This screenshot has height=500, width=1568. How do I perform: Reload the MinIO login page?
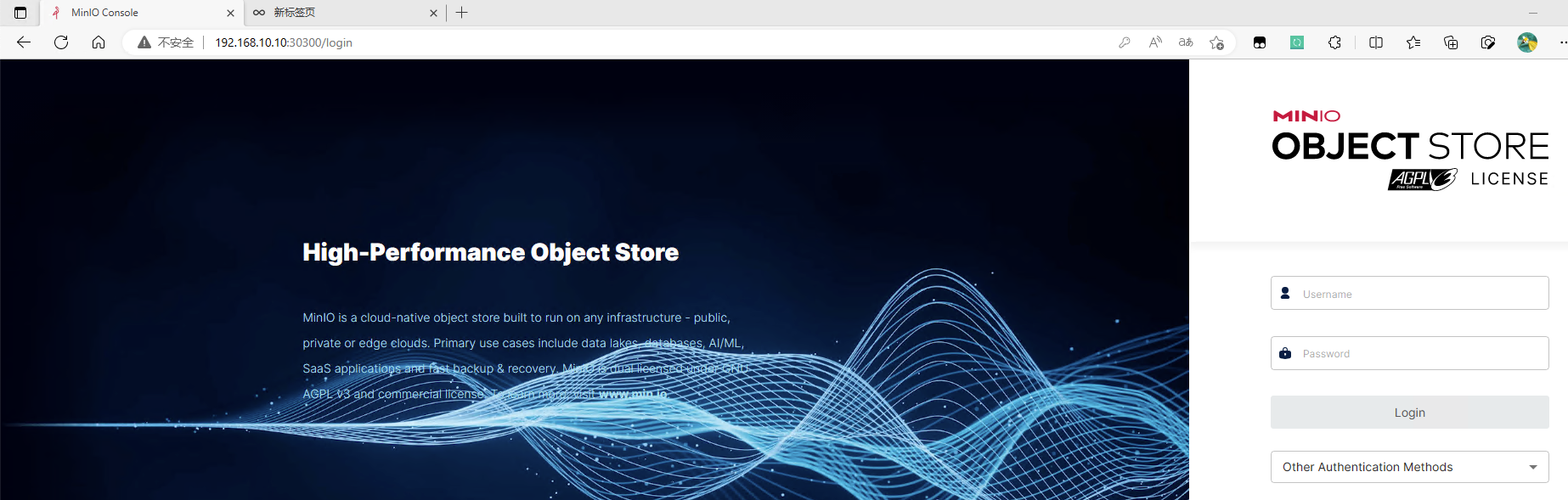[61, 42]
